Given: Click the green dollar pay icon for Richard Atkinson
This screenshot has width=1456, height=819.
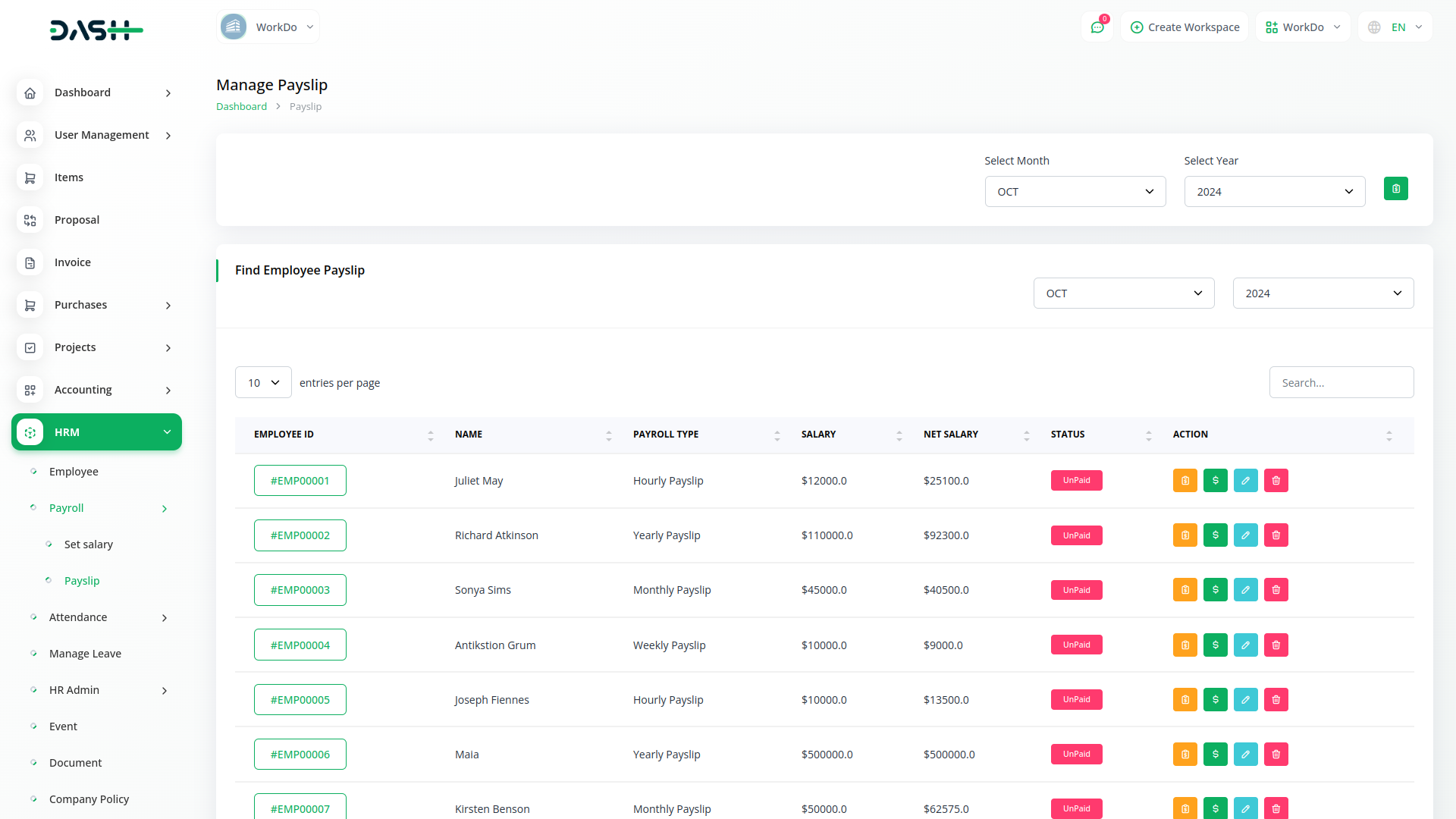Looking at the screenshot, I should pyautogui.click(x=1215, y=535).
